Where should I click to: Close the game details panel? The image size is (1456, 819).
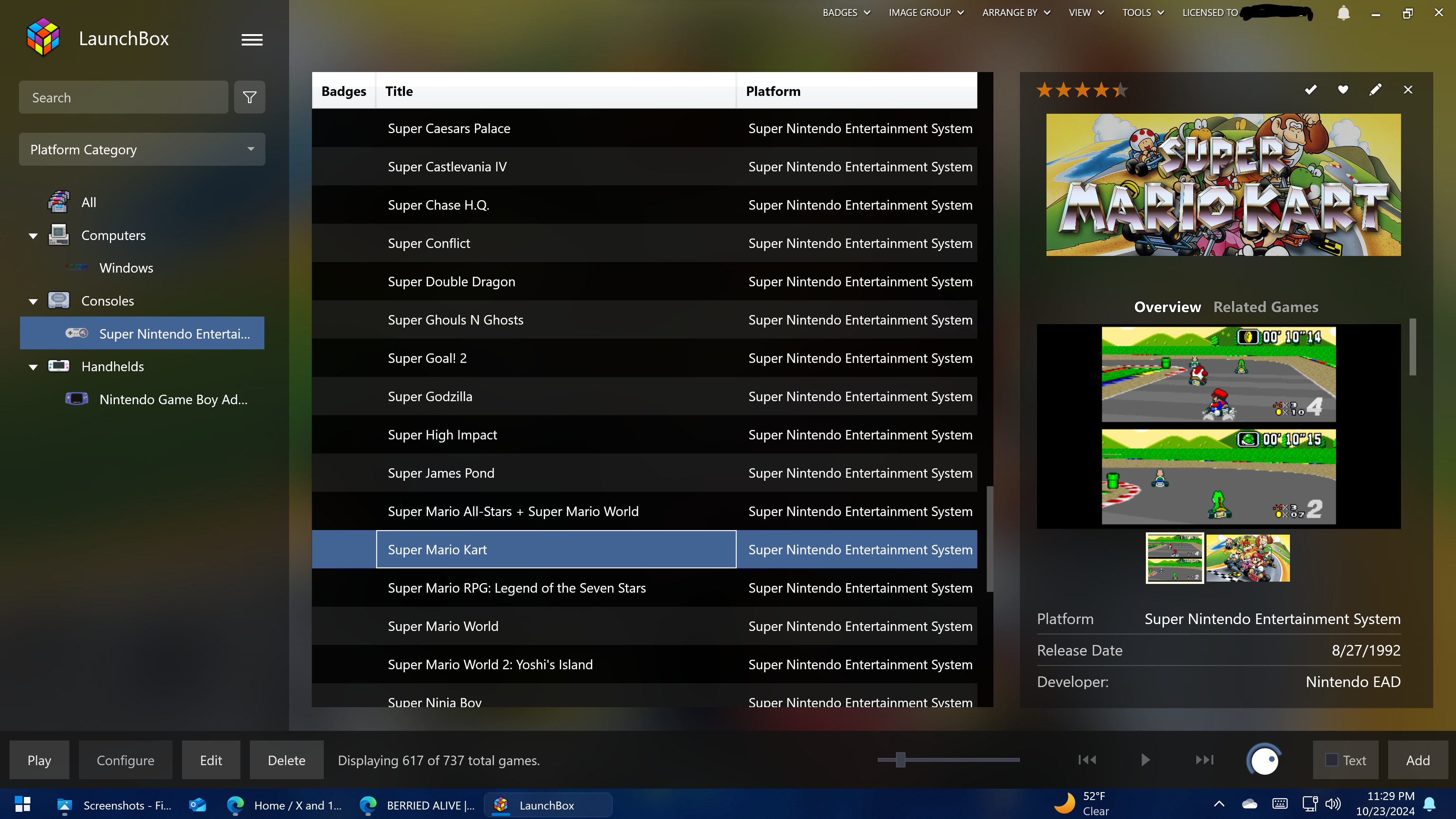point(1408,89)
